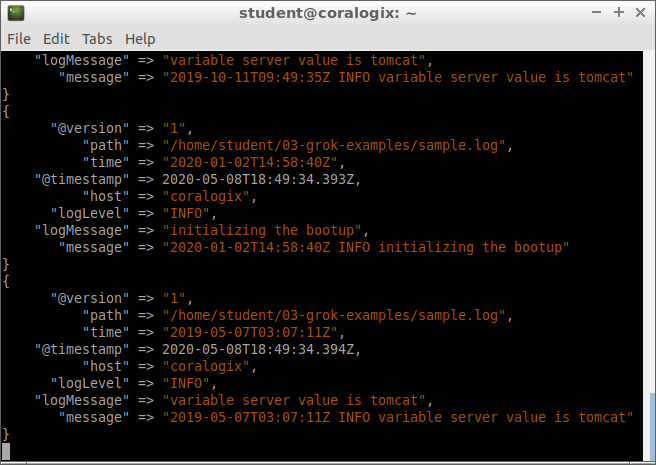
Task: Minimize the terminal window
Action: pyautogui.click(x=597, y=13)
